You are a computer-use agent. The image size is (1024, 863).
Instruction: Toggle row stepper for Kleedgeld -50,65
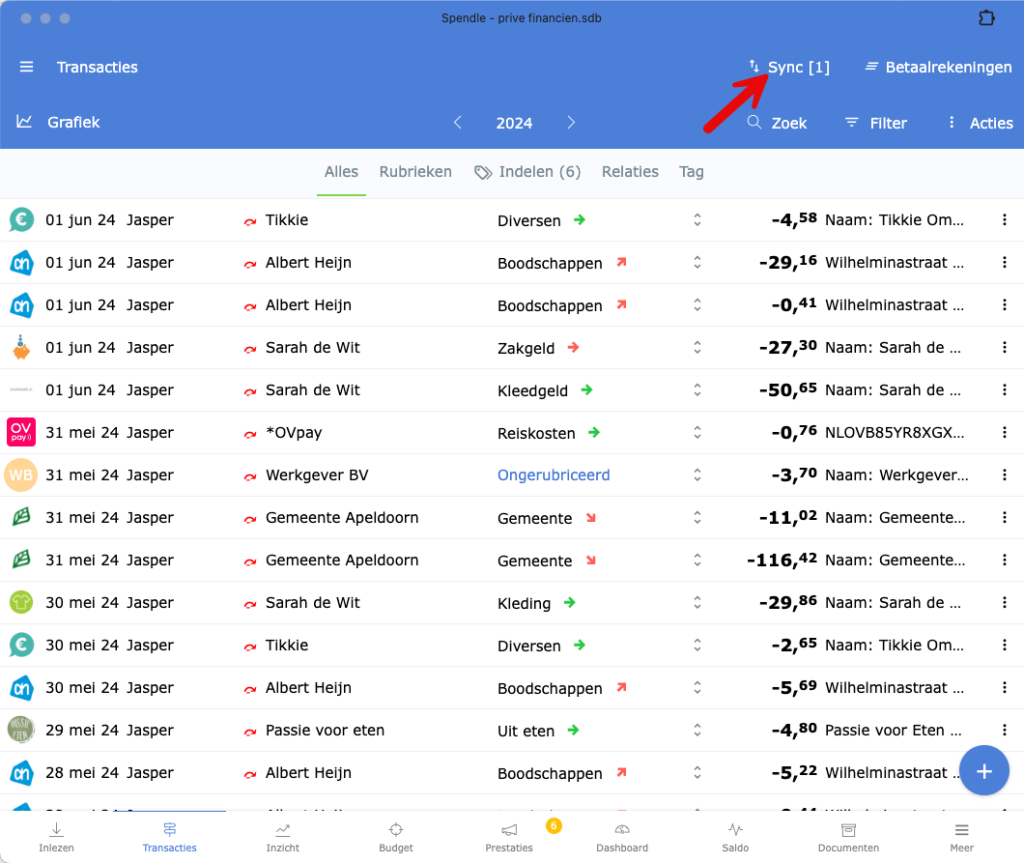(x=697, y=390)
